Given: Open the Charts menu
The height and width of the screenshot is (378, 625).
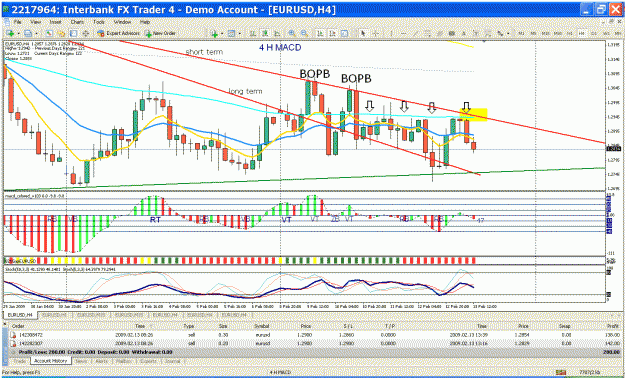Looking at the screenshot, I should [x=77, y=22].
